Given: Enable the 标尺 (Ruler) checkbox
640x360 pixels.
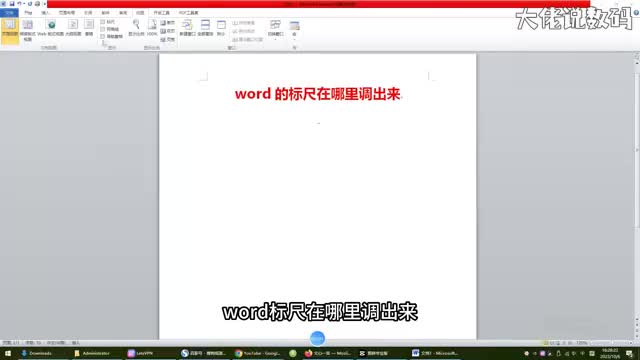Looking at the screenshot, I should pyautogui.click(x=103, y=22).
